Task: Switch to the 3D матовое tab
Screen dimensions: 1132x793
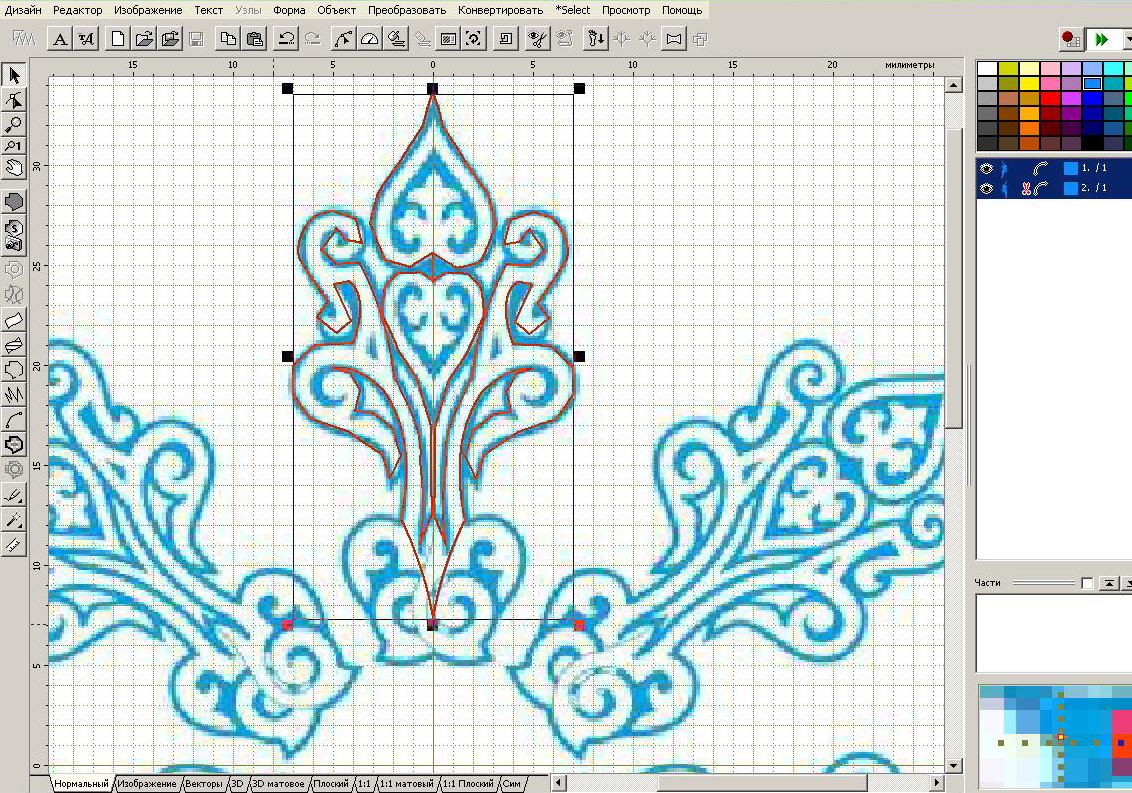Action: pyautogui.click(x=278, y=784)
